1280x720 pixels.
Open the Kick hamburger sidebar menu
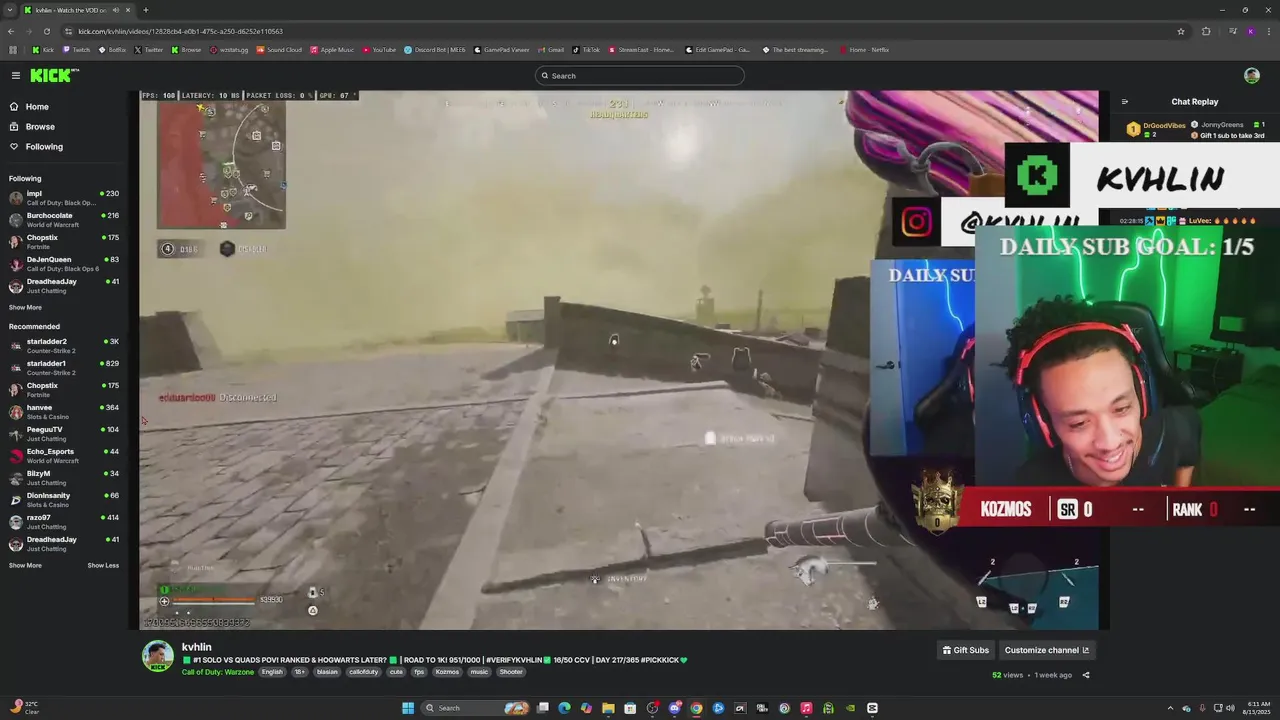tap(16, 75)
